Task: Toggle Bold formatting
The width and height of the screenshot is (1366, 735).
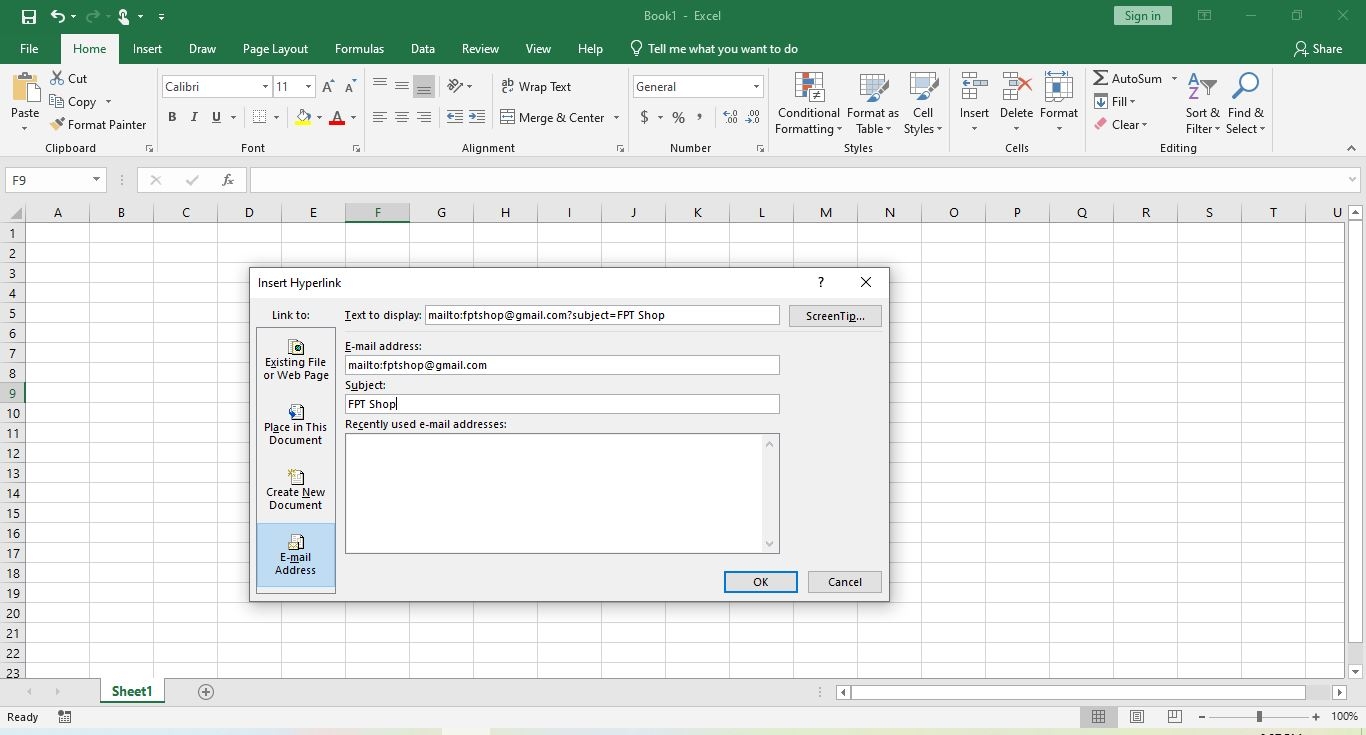Action: pos(172,117)
